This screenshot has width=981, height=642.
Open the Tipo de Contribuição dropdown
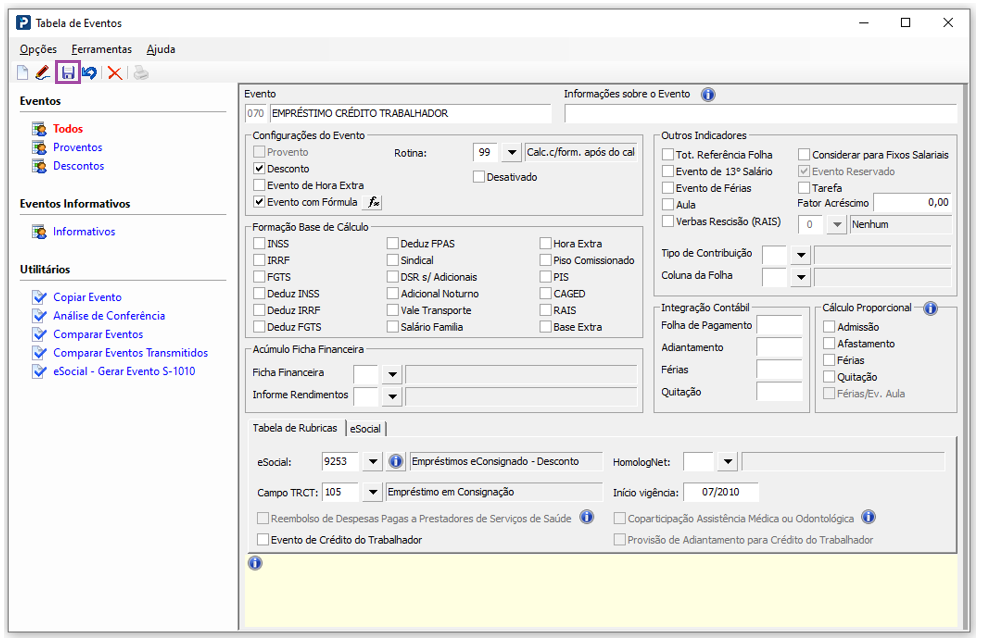[801, 255]
